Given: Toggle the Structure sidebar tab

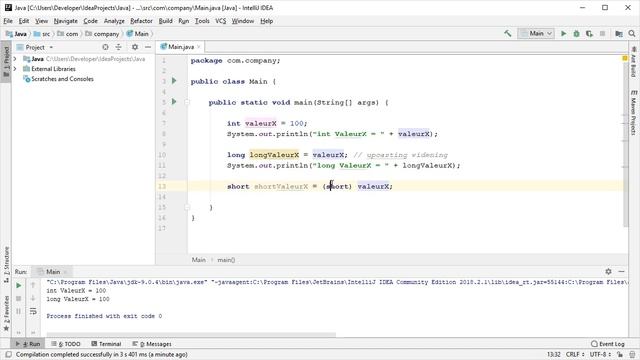Looking at the screenshot, I should click(x=6, y=264).
